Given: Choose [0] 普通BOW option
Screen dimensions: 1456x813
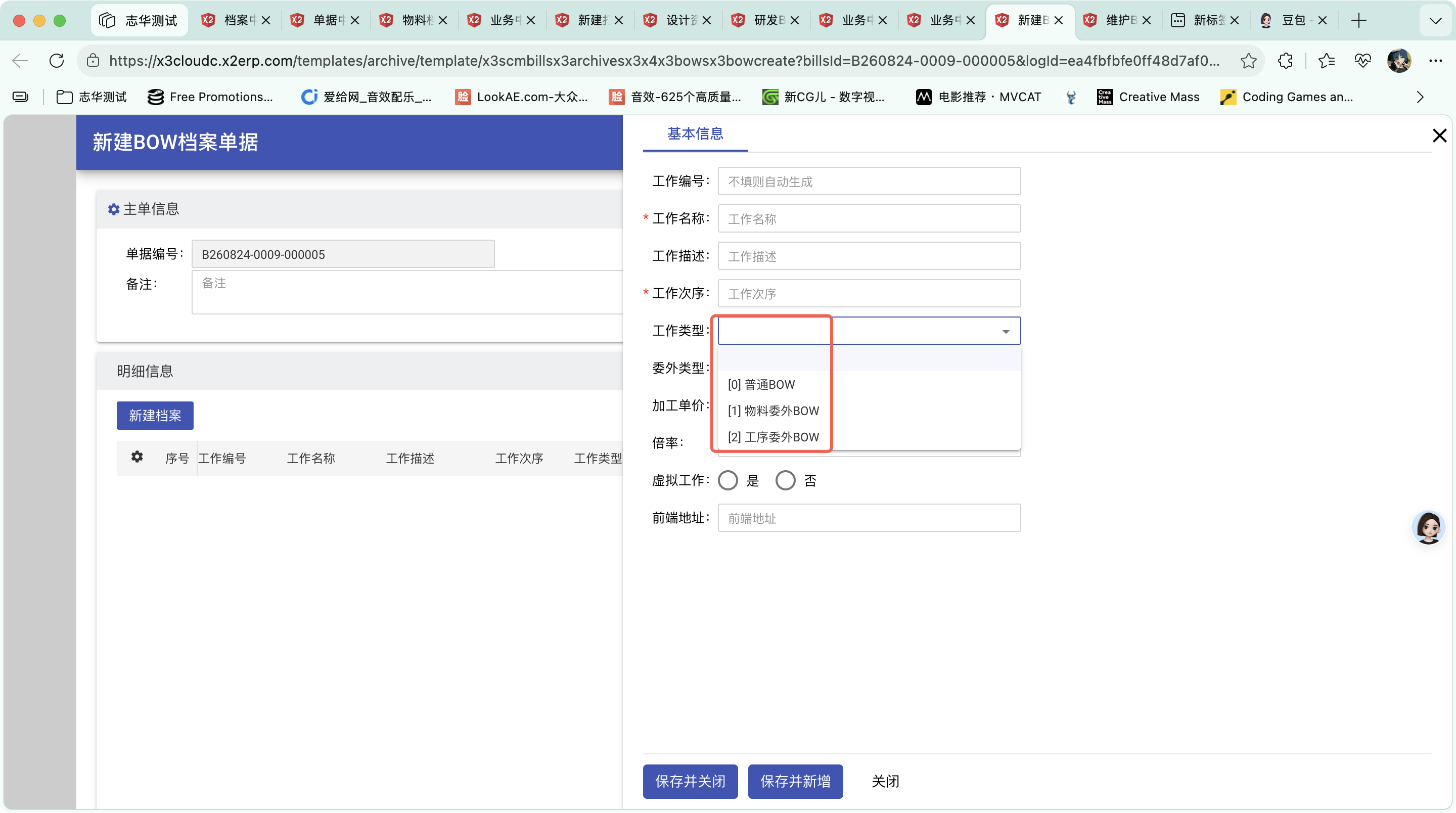Looking at the screenshot, I should coord(869,384).
